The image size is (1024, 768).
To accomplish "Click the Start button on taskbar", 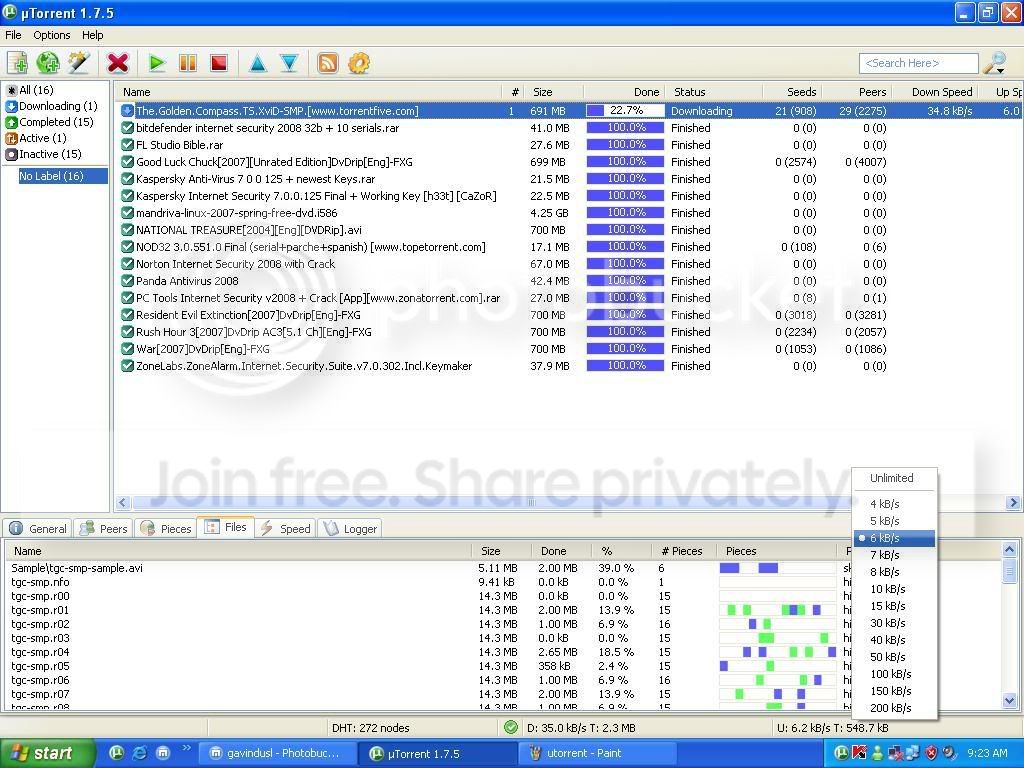I will click(x=47, y=754).
